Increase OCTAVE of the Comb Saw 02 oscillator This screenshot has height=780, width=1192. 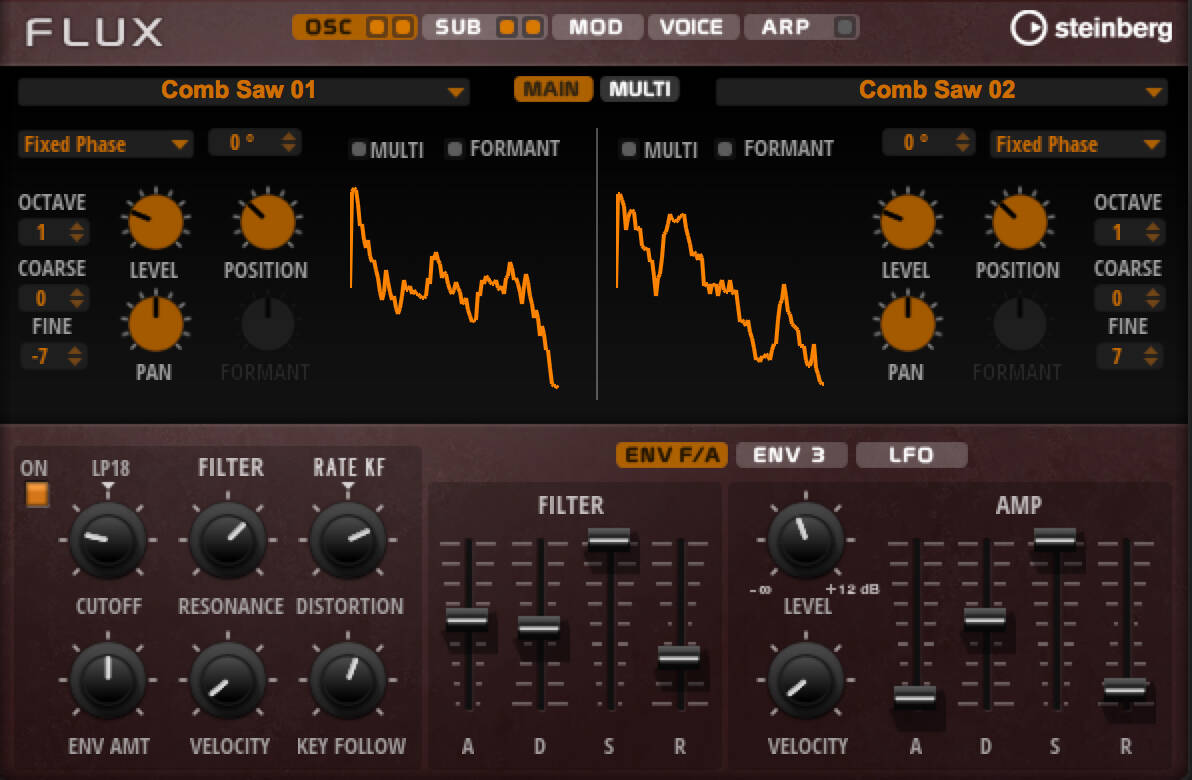(1152, 226)
